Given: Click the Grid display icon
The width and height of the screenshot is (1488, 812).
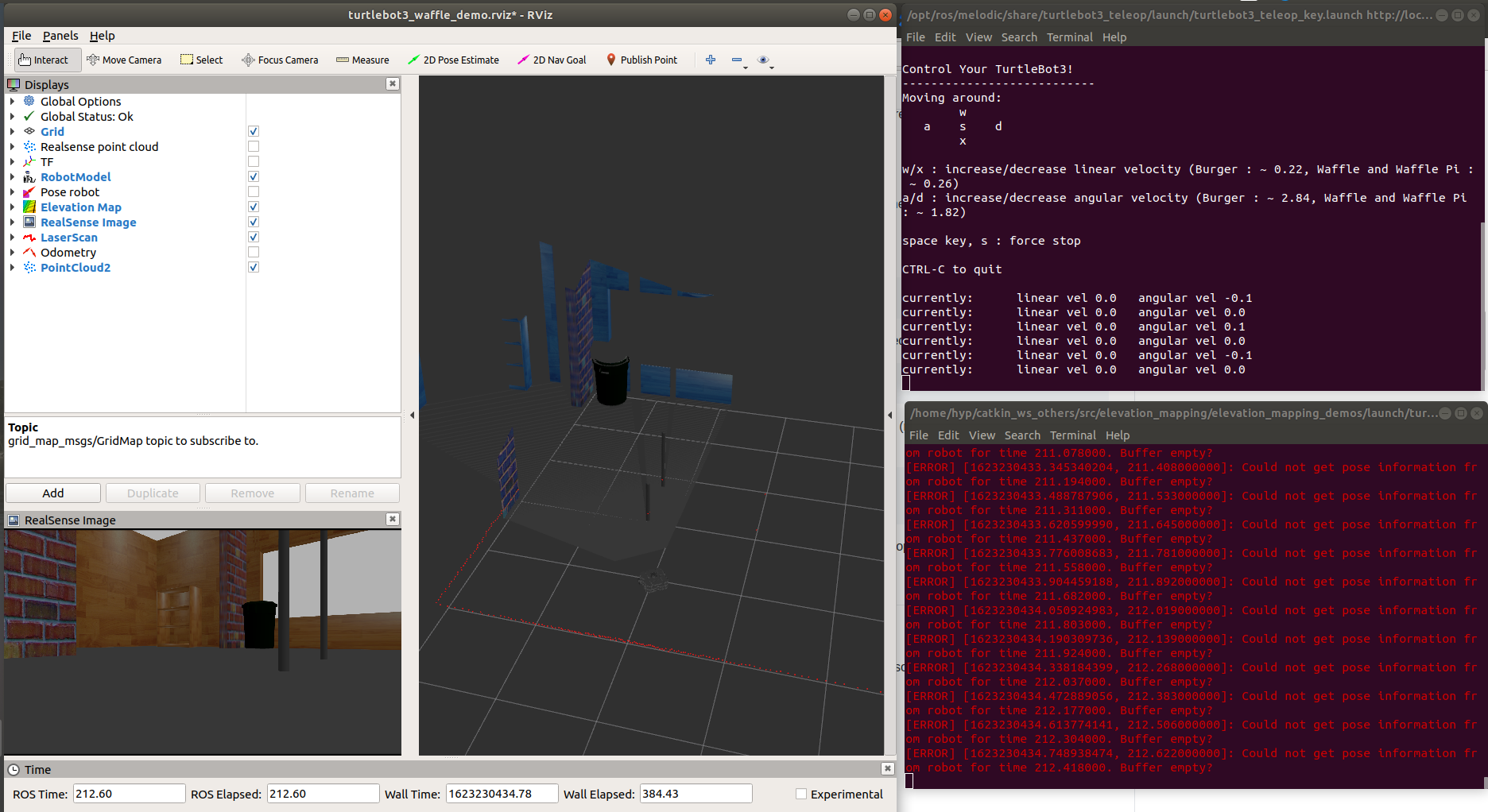Looking at the screenshot, I should tap(29, 131).
